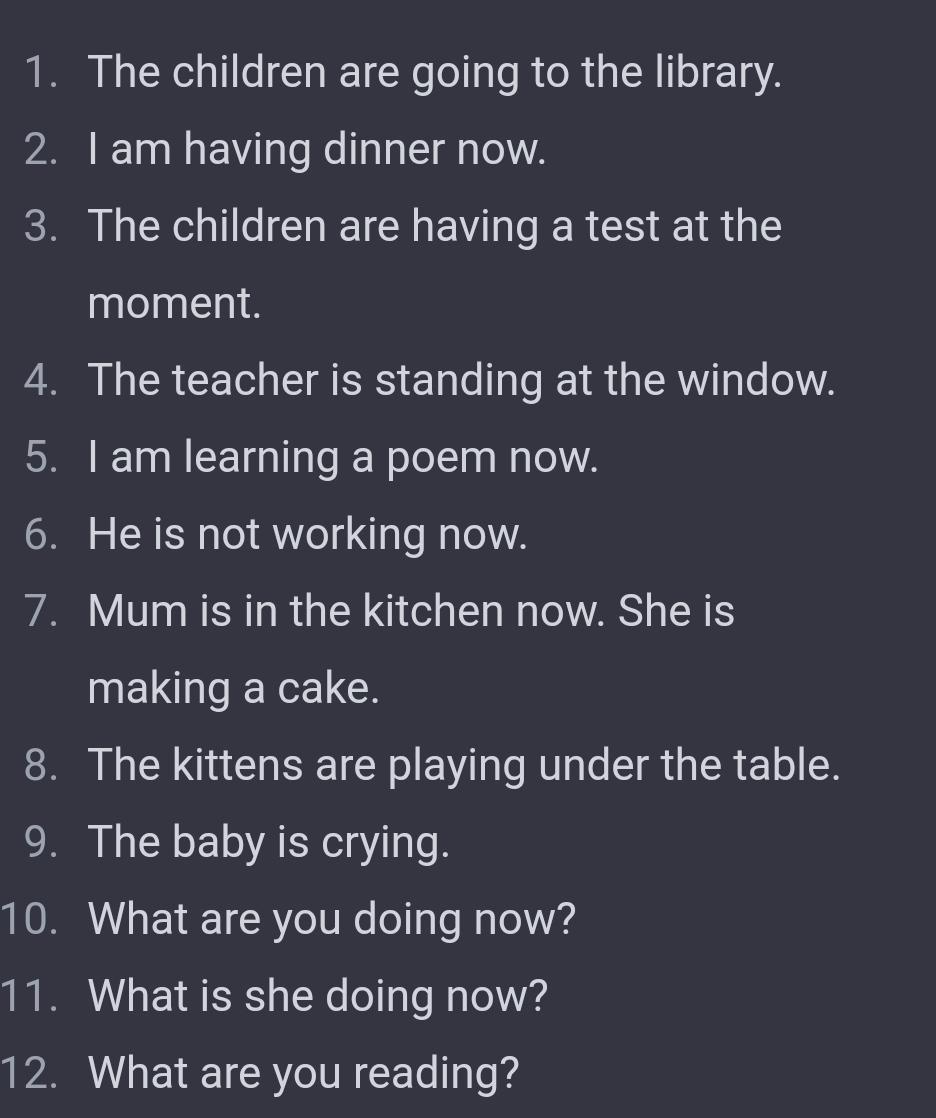Click the question 'What are you reading?'

(304, 1073)
